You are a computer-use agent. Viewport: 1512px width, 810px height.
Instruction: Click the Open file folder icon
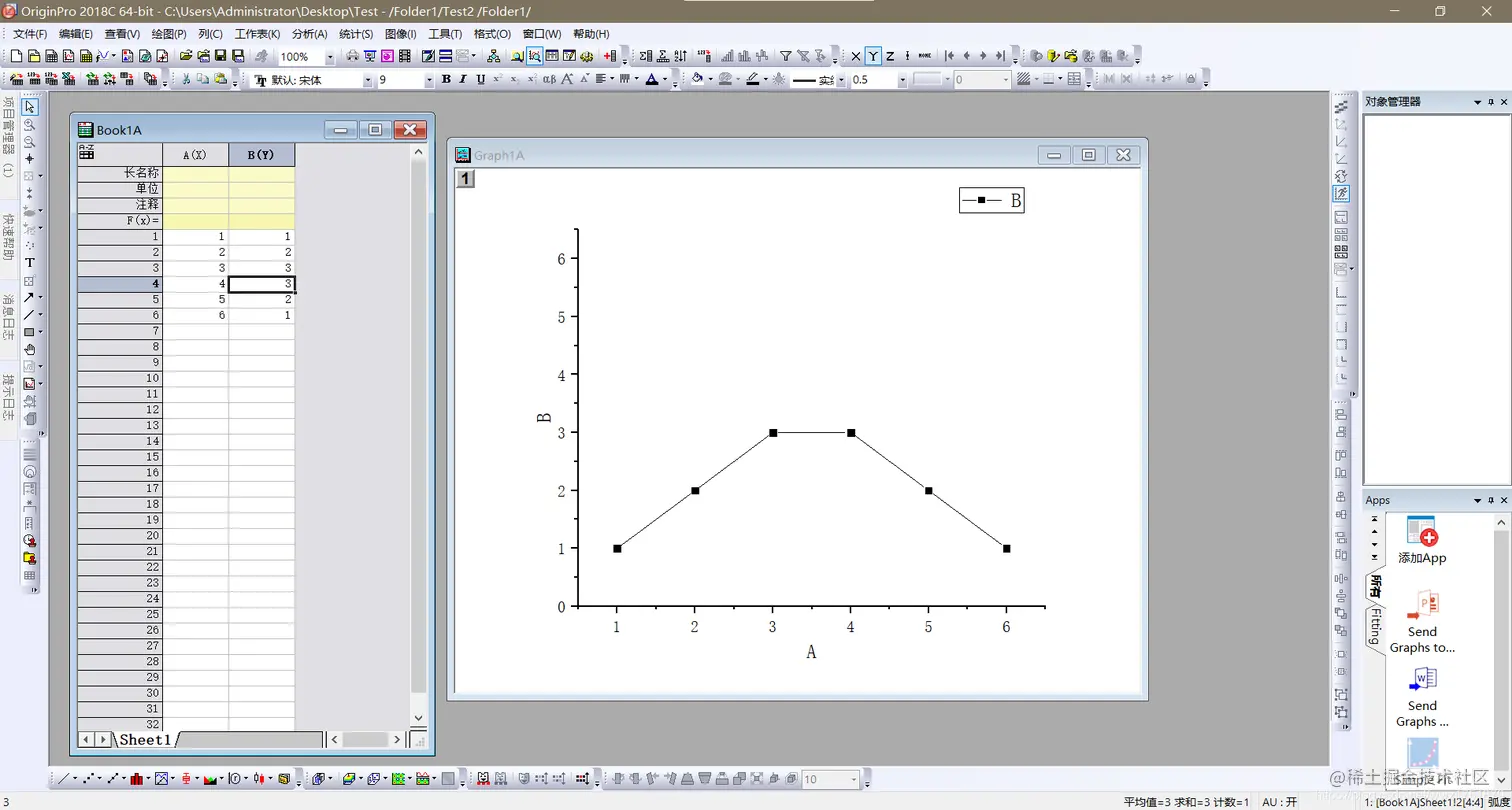(x=186, y=56)
